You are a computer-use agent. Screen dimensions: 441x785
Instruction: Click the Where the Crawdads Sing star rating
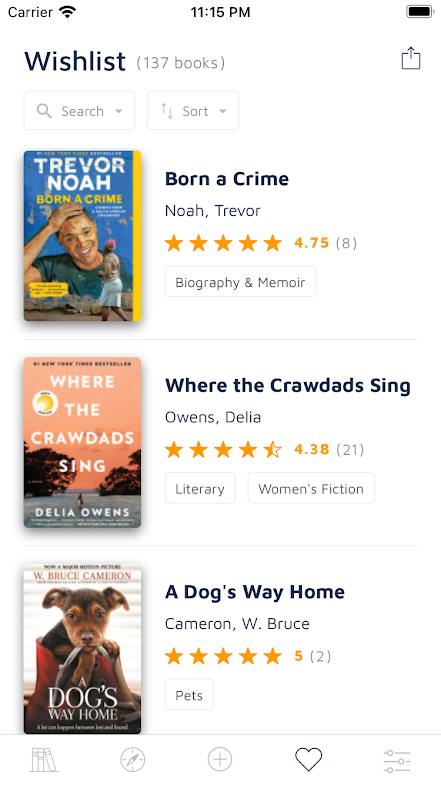coord(223,450)
